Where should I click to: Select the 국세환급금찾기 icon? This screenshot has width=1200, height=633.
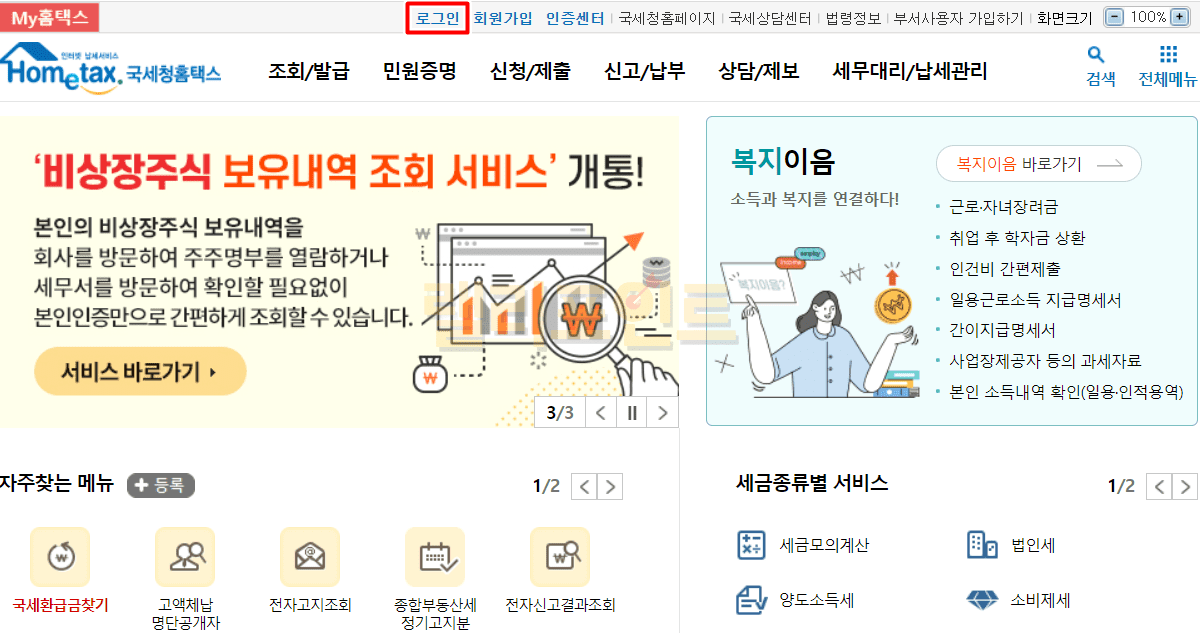tap(60, 557)
